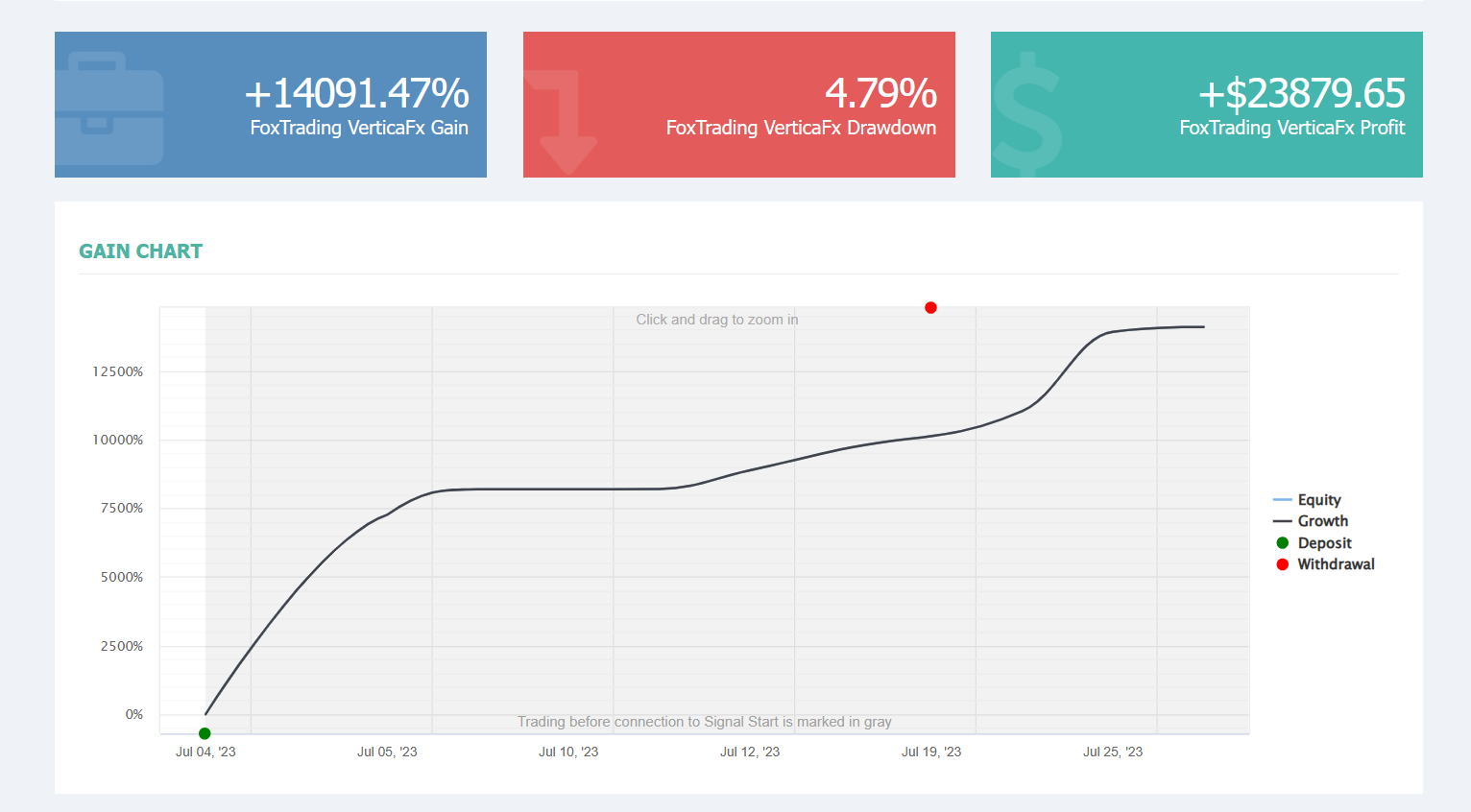
Task: Click the 12500% y-axis label
Action: [x=117, y=371]
